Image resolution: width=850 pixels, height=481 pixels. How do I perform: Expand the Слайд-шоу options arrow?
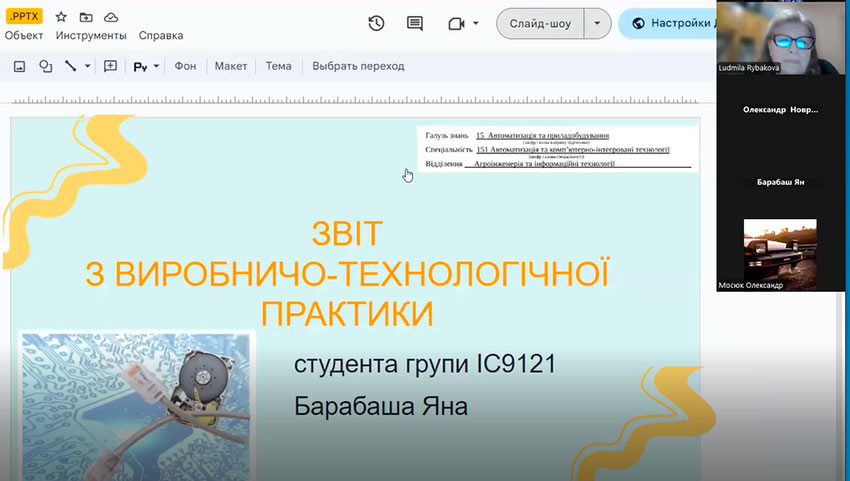click(598, 23)
